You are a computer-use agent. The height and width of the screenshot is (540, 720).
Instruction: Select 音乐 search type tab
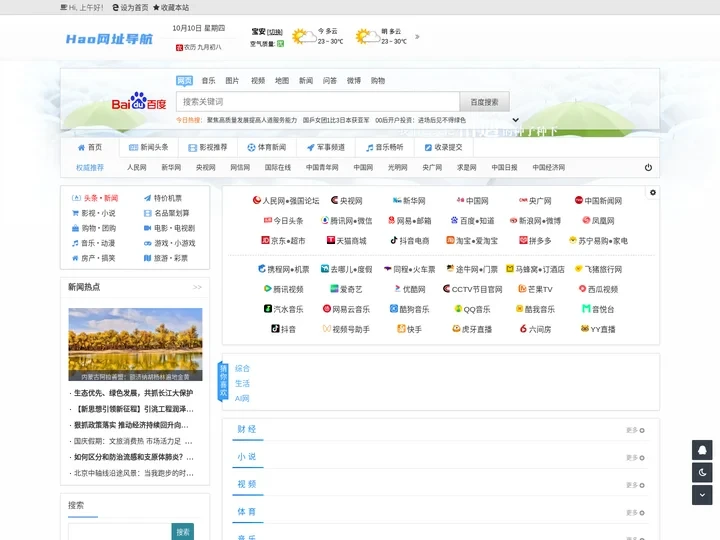(x=208, y=81)
